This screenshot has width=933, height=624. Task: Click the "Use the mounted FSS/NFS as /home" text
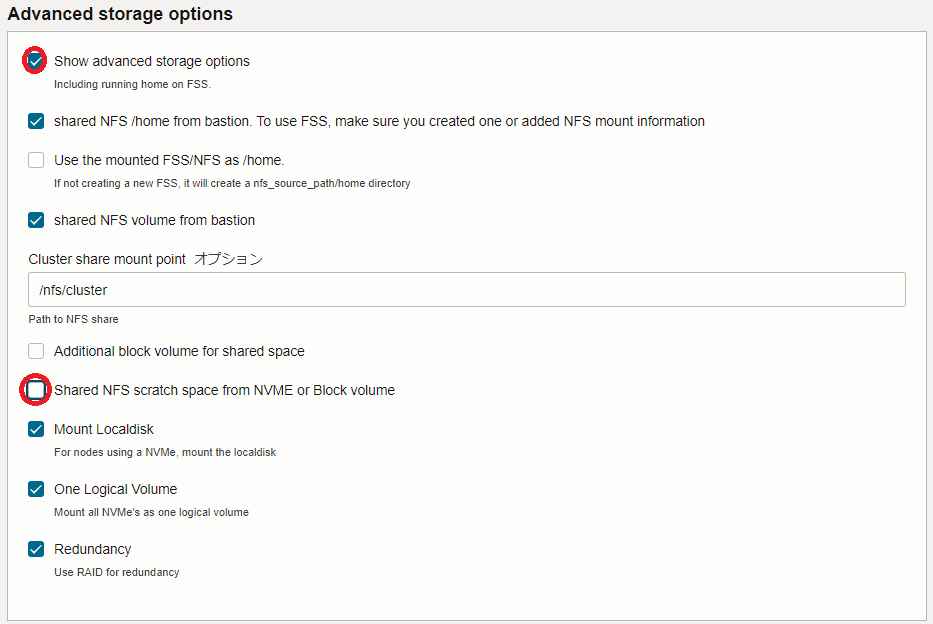169,160
